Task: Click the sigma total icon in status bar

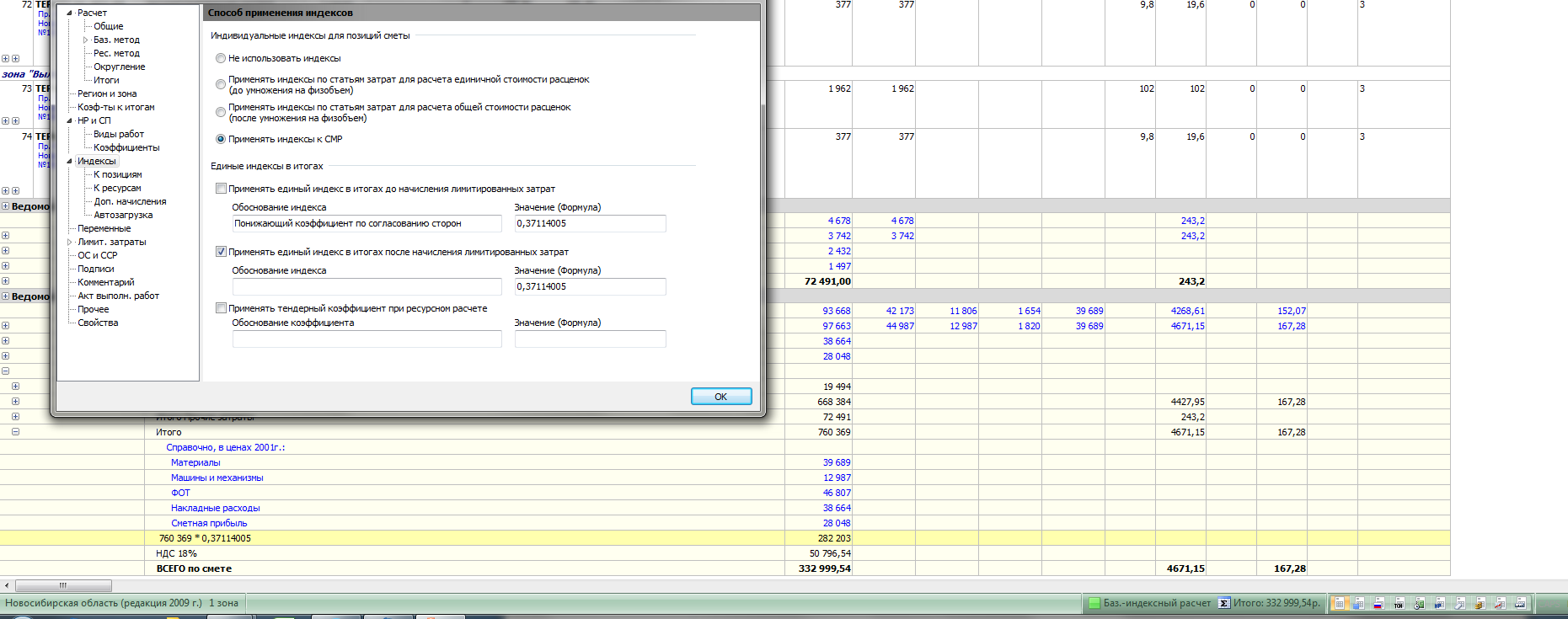Action: [1224, 603]
